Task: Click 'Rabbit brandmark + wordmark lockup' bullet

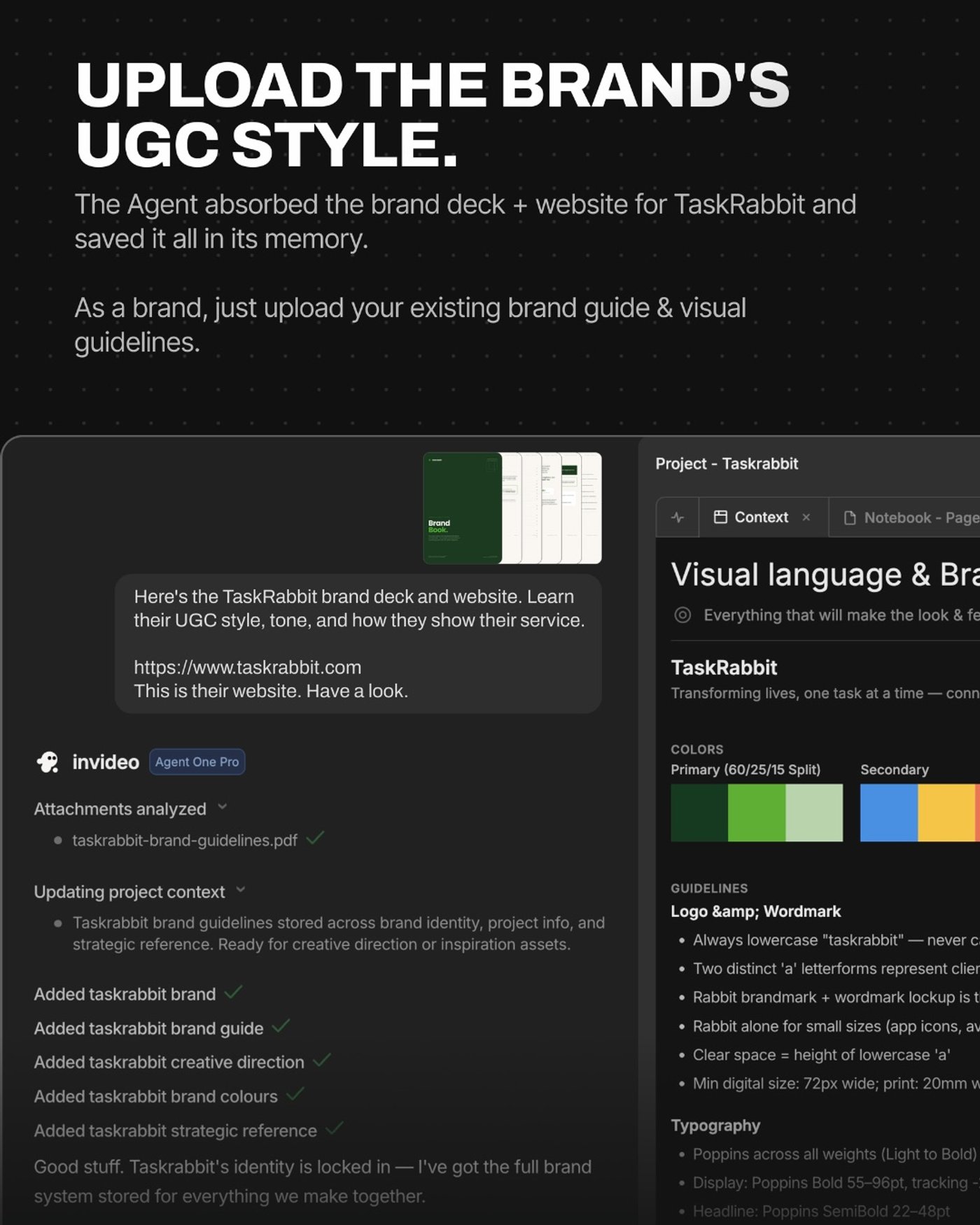Action: [836, 997]
